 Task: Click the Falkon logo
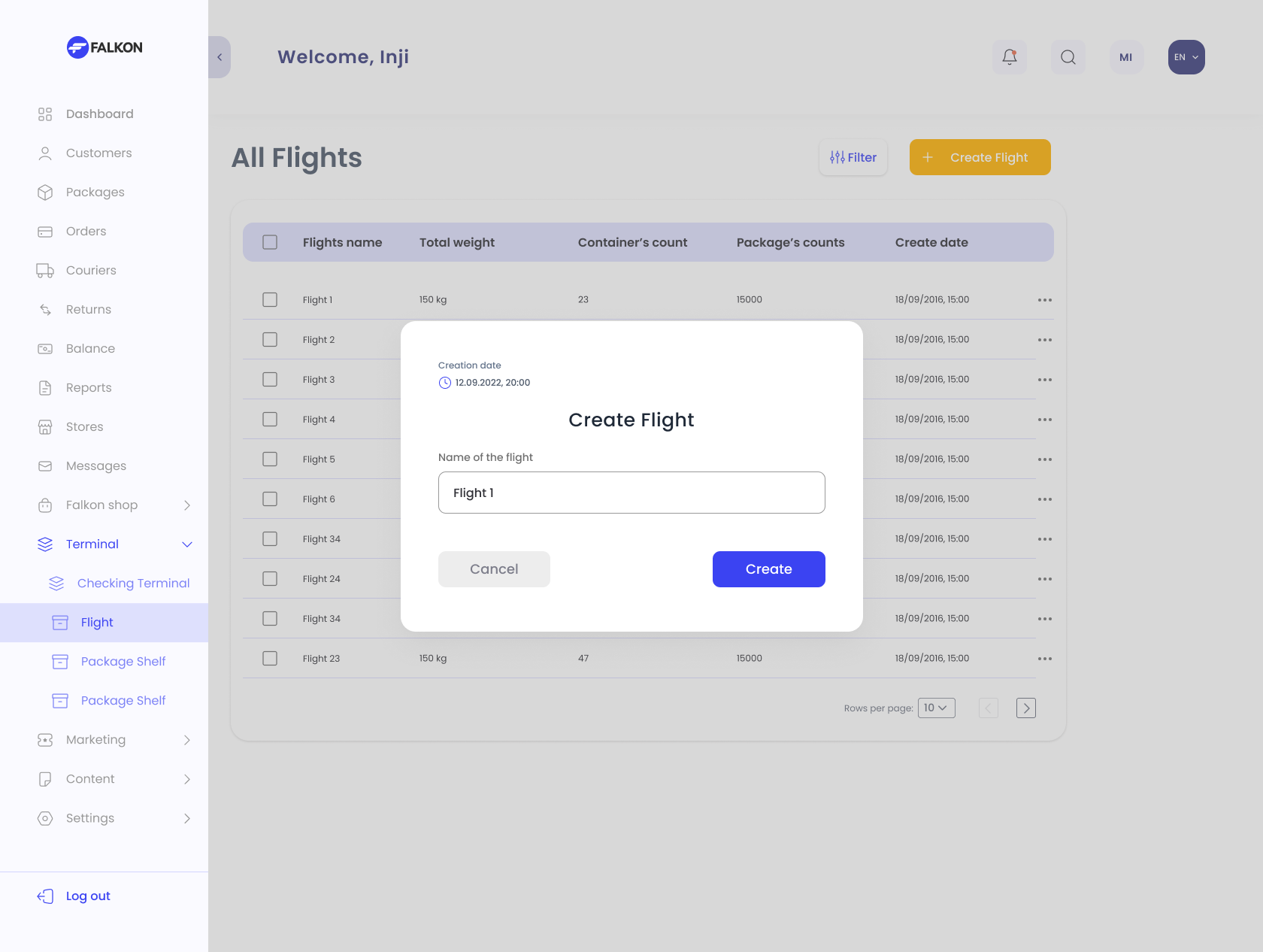[x=104, y=47]
